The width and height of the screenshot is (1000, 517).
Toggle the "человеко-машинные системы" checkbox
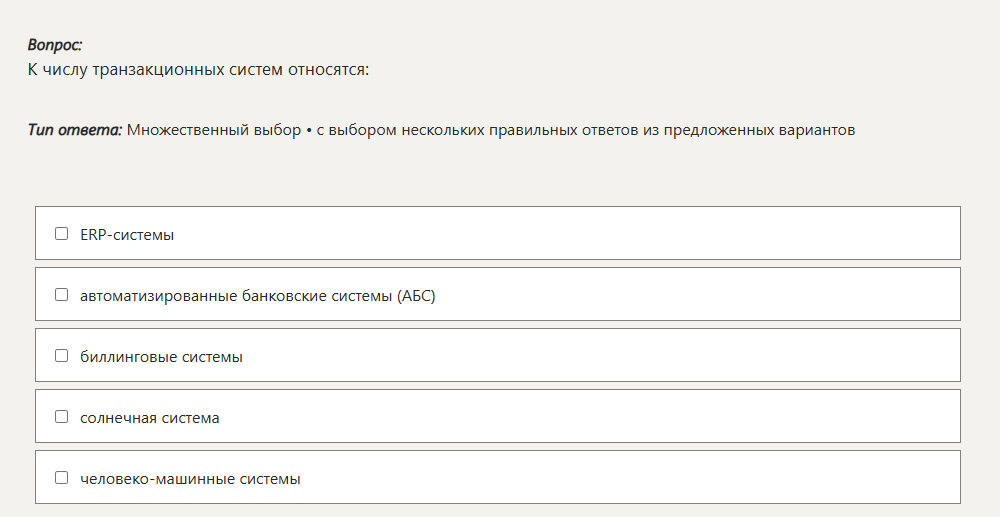[61, 477]
